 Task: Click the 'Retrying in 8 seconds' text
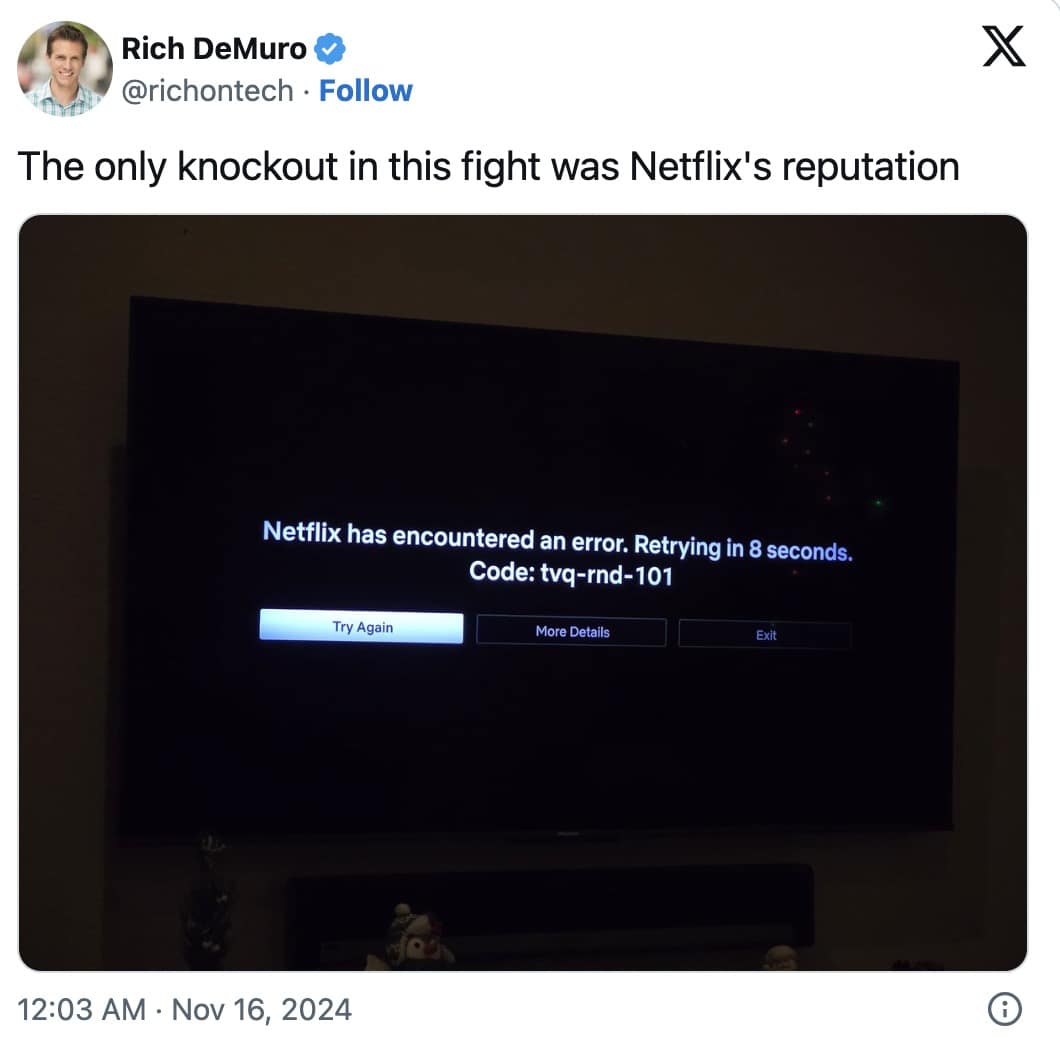(x=743, y=548)
